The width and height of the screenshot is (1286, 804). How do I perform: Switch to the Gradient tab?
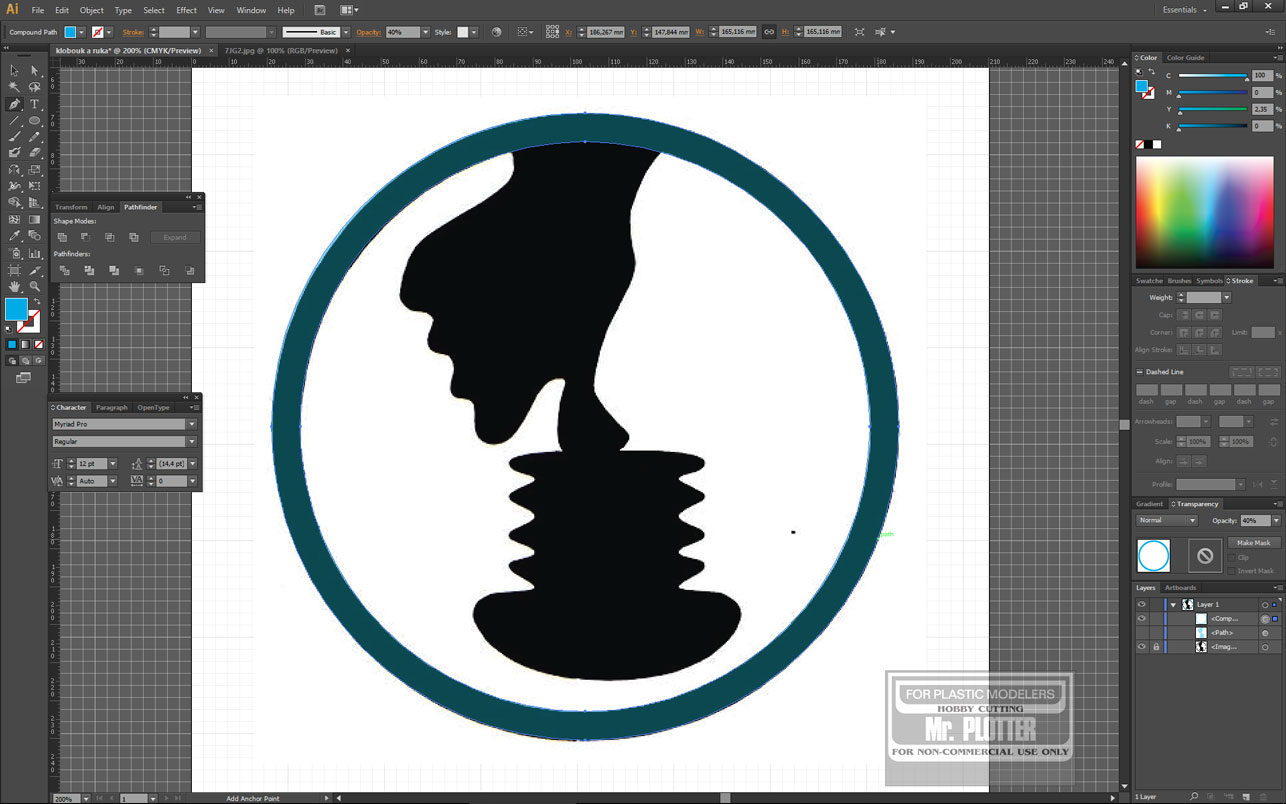click(x=1150, y=504)
